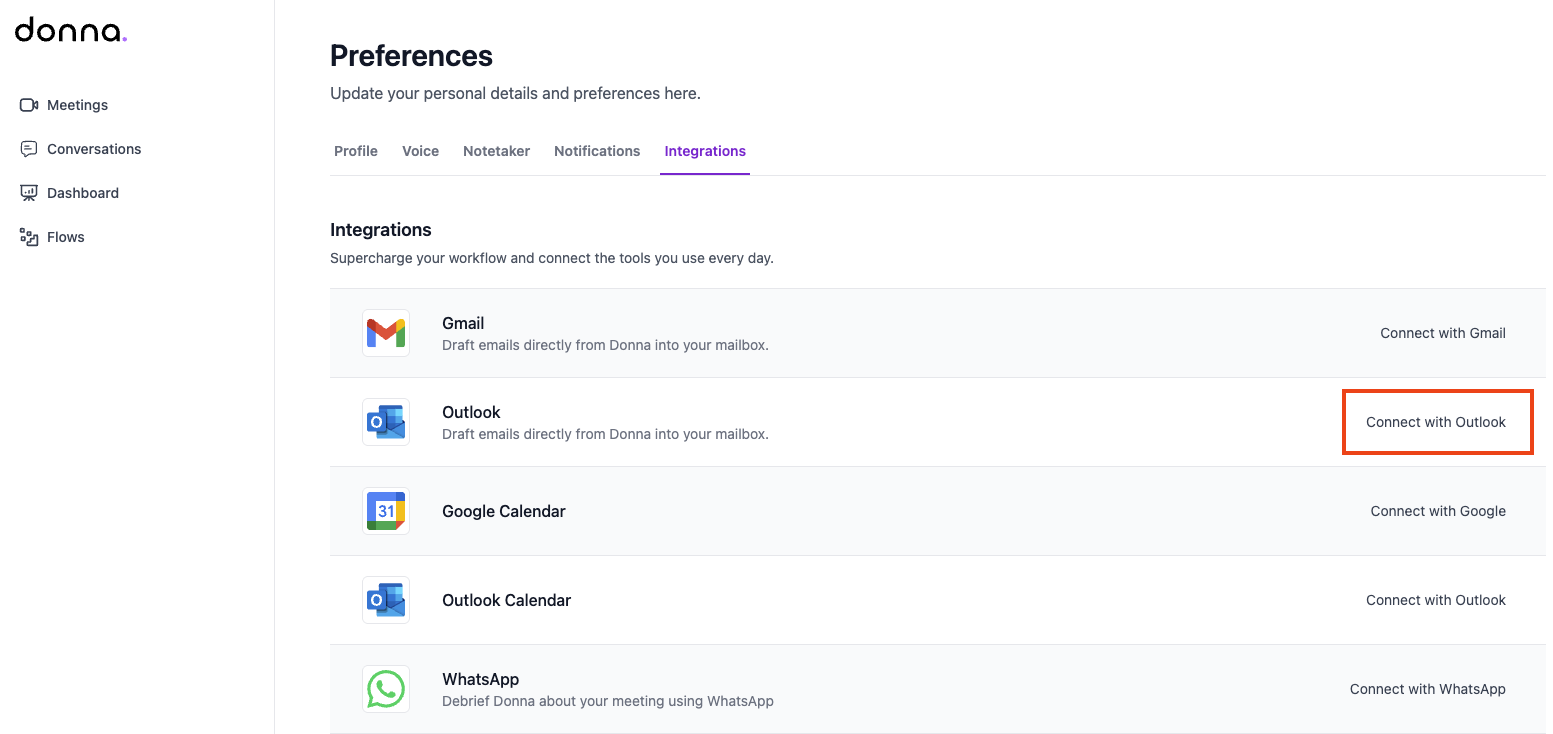Click the Gmail app icon

coord(386,333)
